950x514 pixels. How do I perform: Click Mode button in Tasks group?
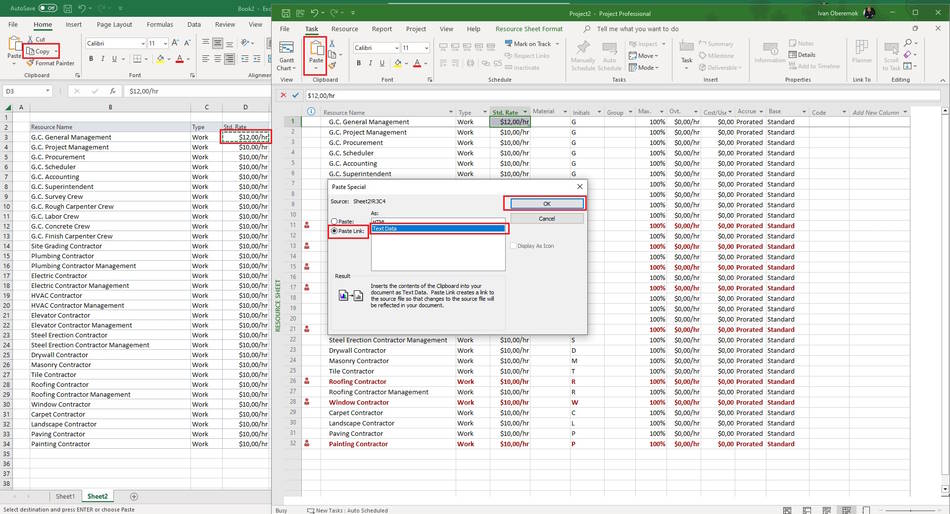click(x=643, y=67)
